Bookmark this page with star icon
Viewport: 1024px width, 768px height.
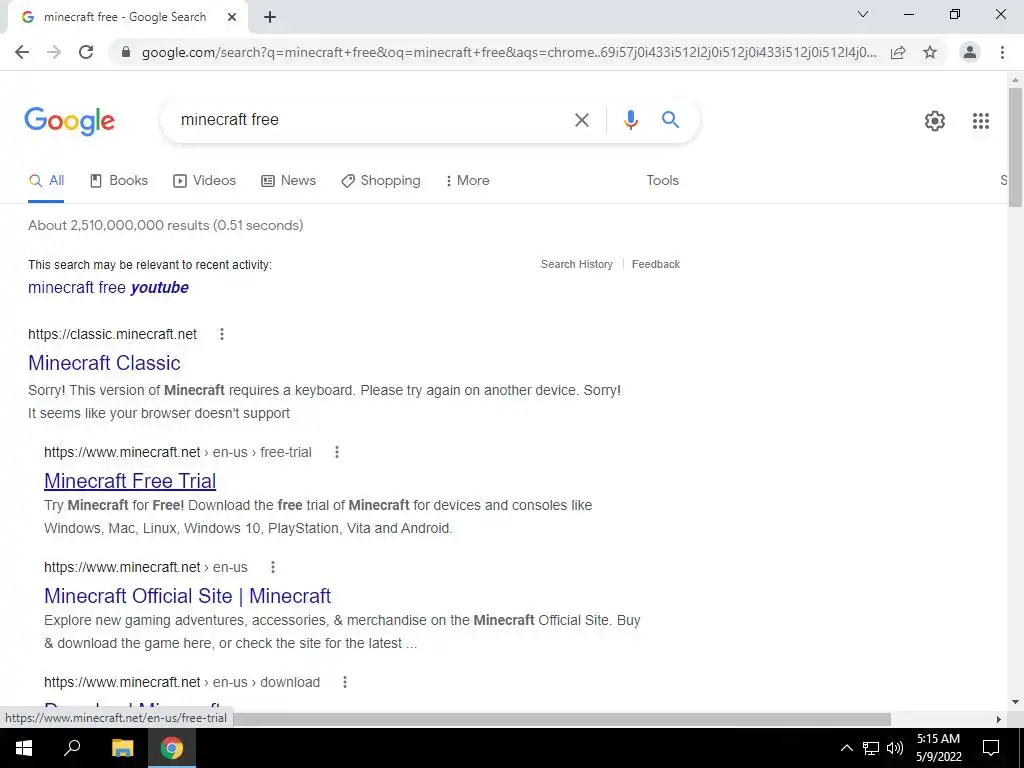929,52
